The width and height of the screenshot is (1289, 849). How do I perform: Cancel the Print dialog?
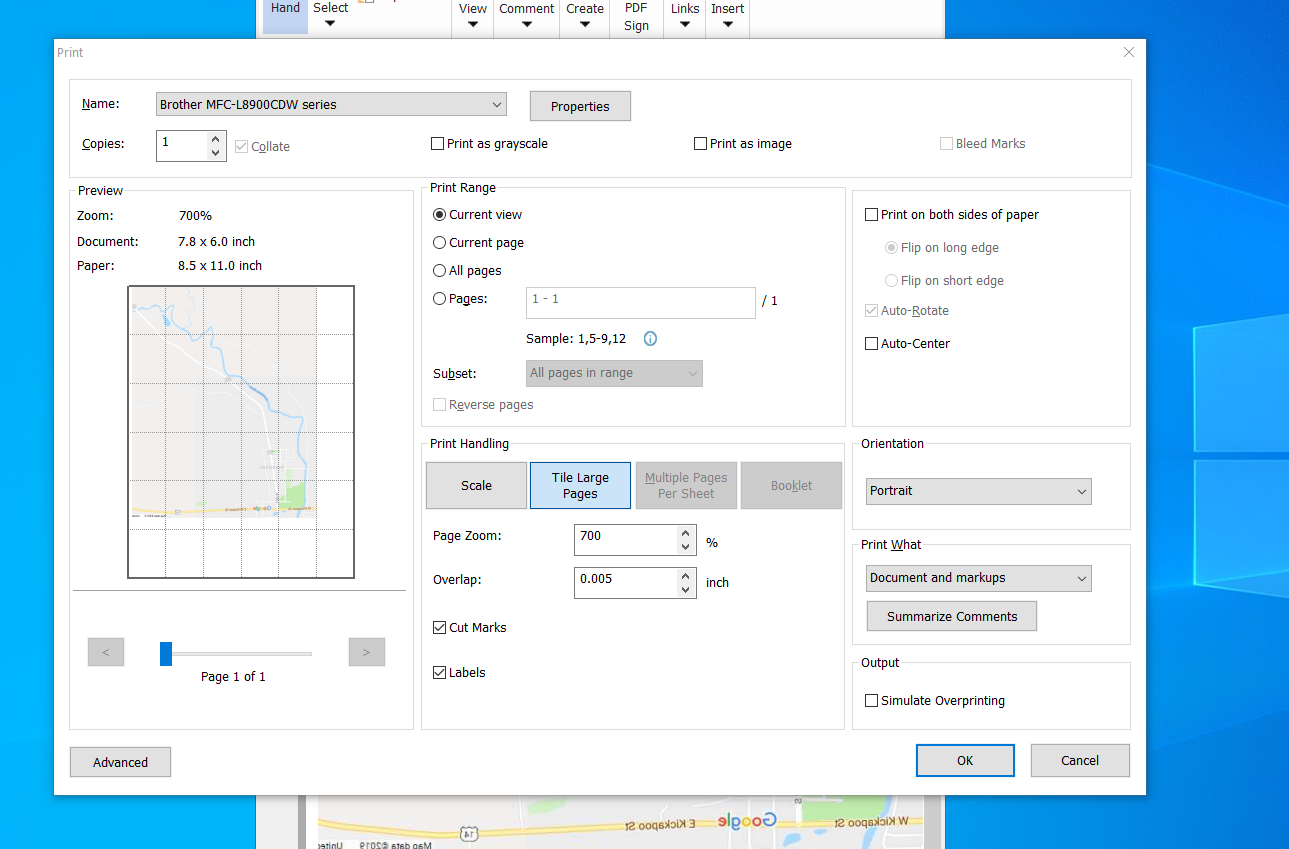pos(1080,760)
